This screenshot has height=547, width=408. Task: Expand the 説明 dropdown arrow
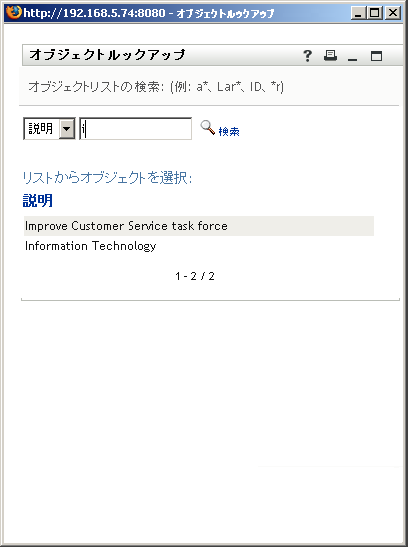click(x=66, y=129)
